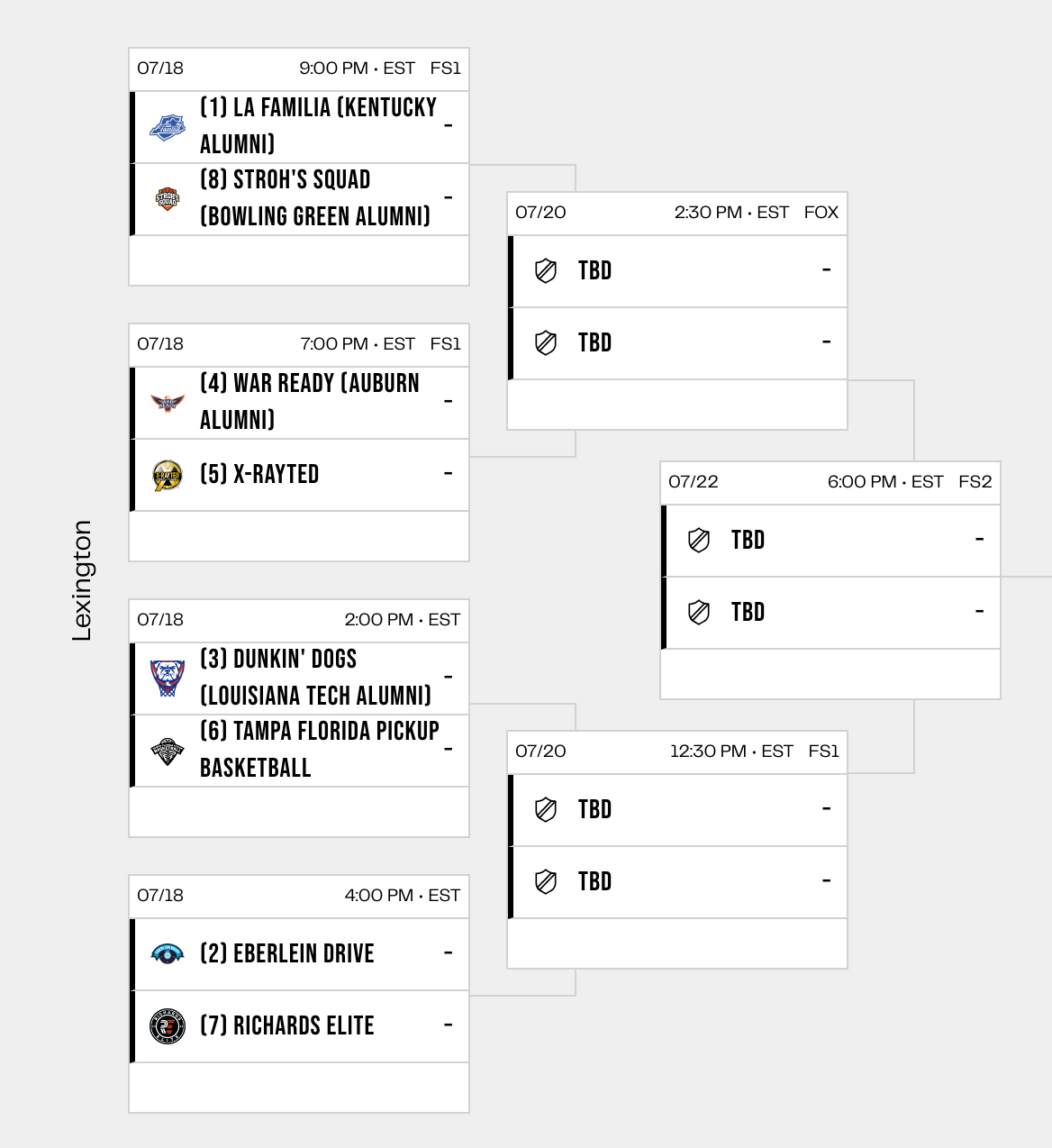Click bottom TBD shield in 12:30 PM FS1 game
Viewport: 1052px width, 1148px height.
point(546,882)
